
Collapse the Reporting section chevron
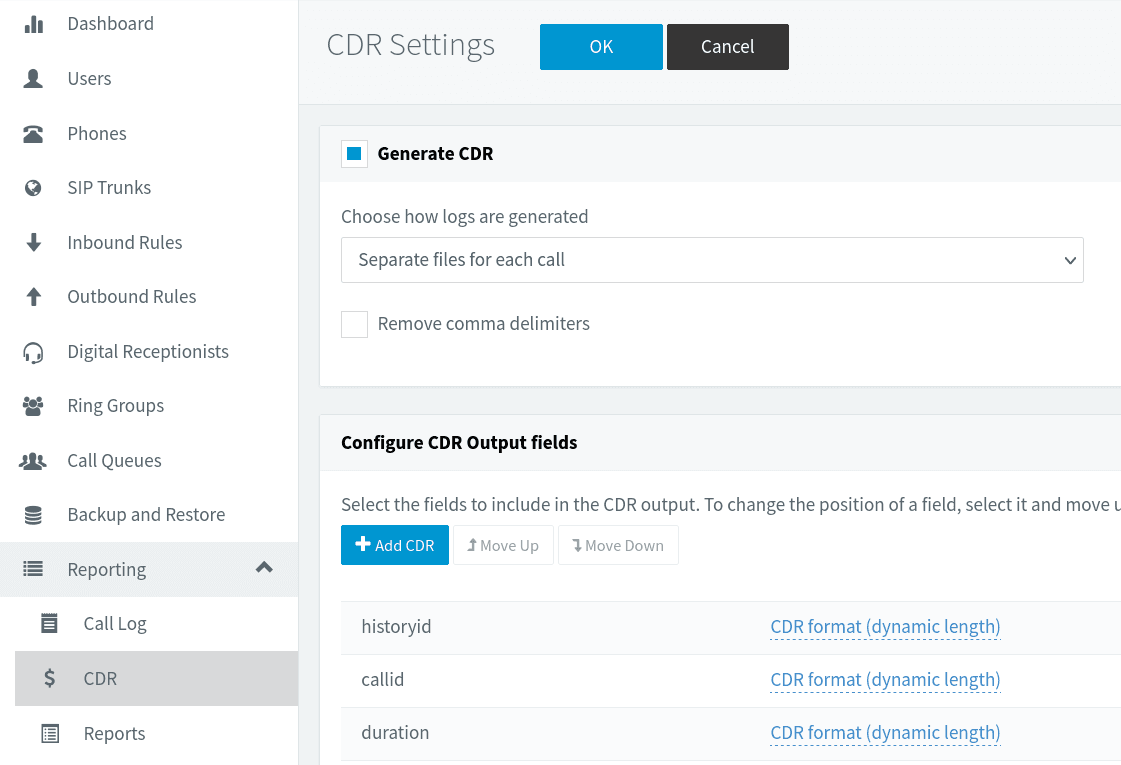[264, 568]
